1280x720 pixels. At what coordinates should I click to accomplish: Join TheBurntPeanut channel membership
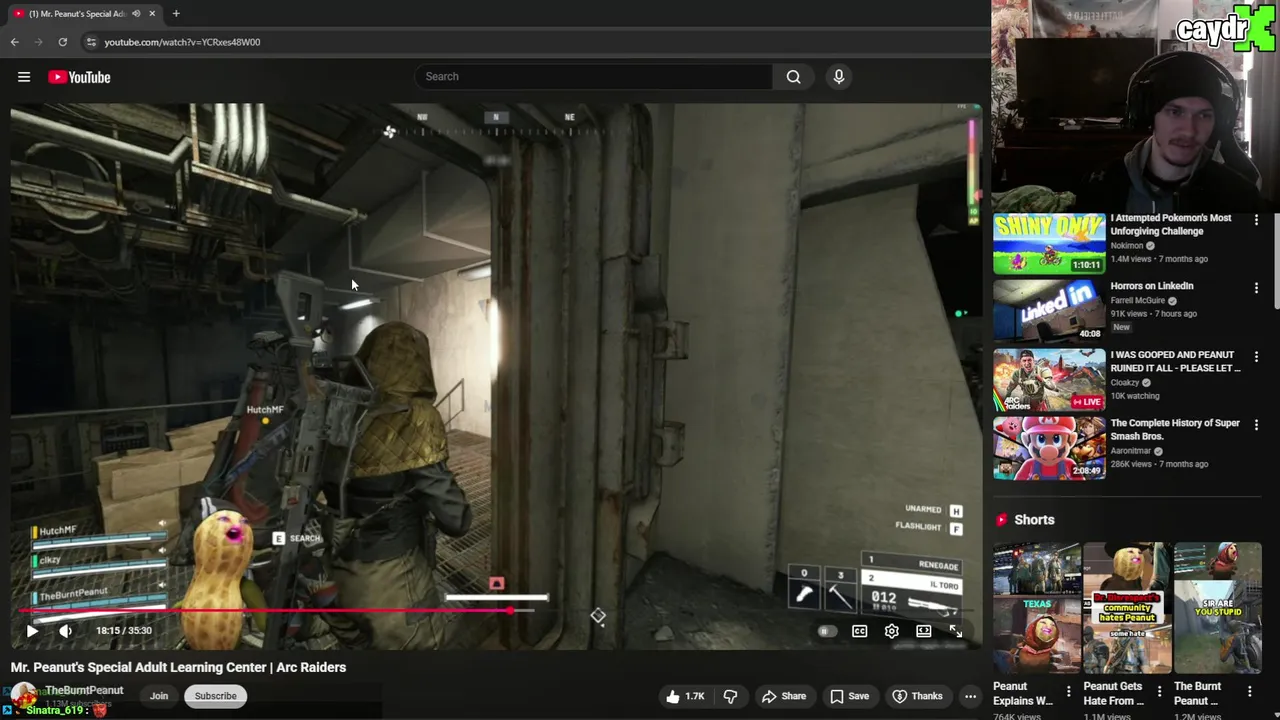pos(159,696)
